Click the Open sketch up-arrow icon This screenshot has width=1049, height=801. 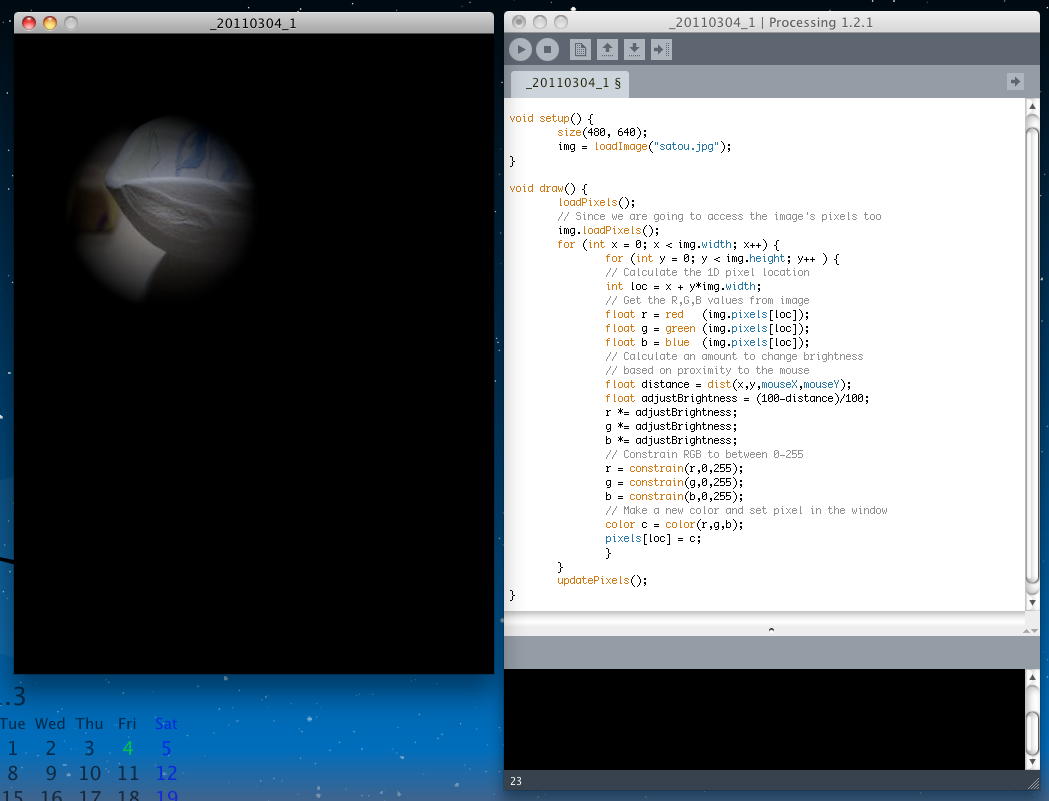(607, 49)
